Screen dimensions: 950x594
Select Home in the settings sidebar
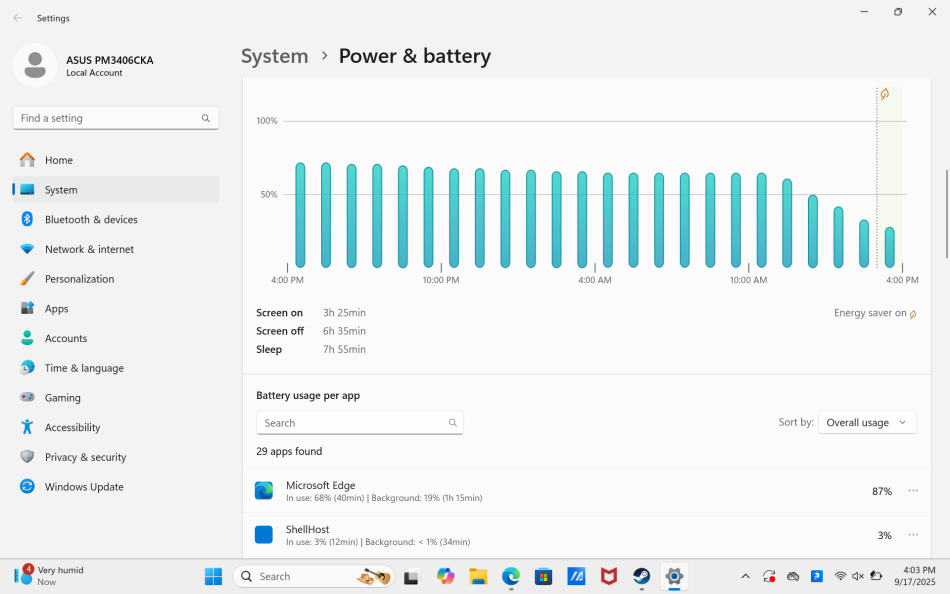(59, 160)
